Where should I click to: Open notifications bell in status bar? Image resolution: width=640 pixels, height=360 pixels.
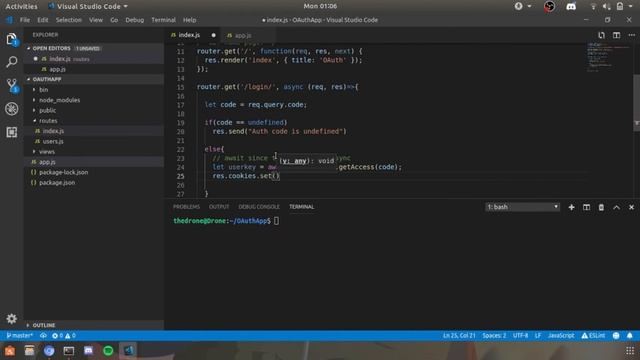[630, 336]
